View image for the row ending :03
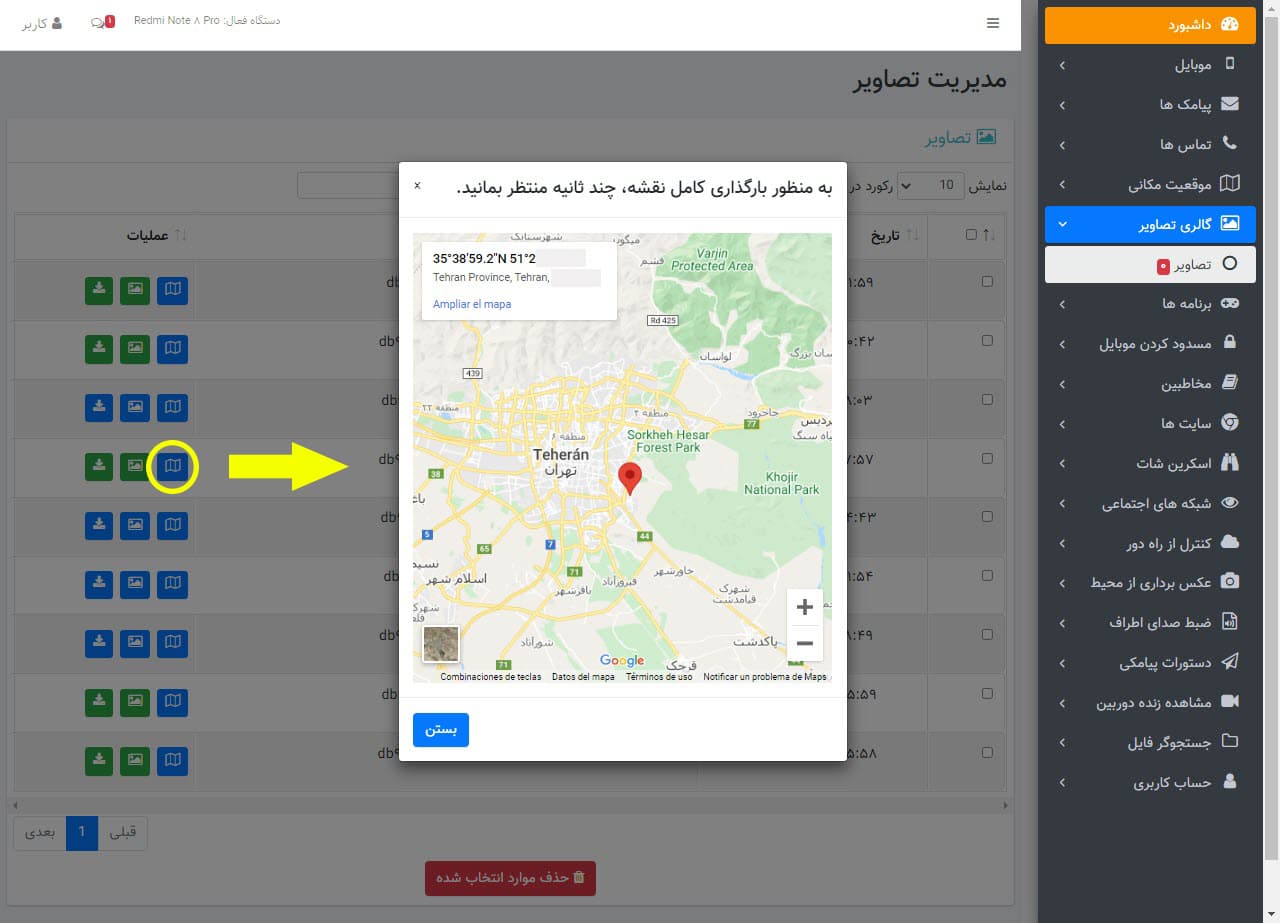Viewport: 1280px width, 923px height. pyautogui.click(x=135, y=408)
